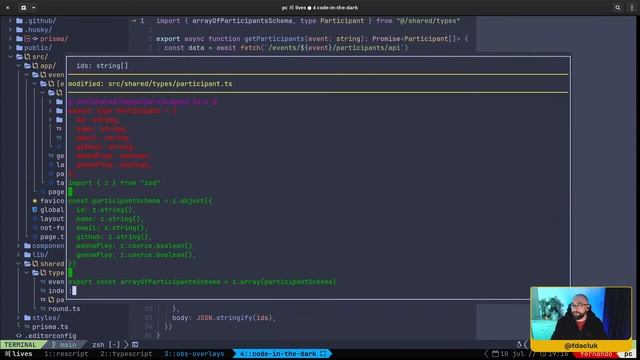Click the .husky/ folder icon
The width and height of the screenshot is (640, 360).
pyautogui.click(x=19, y=30)
